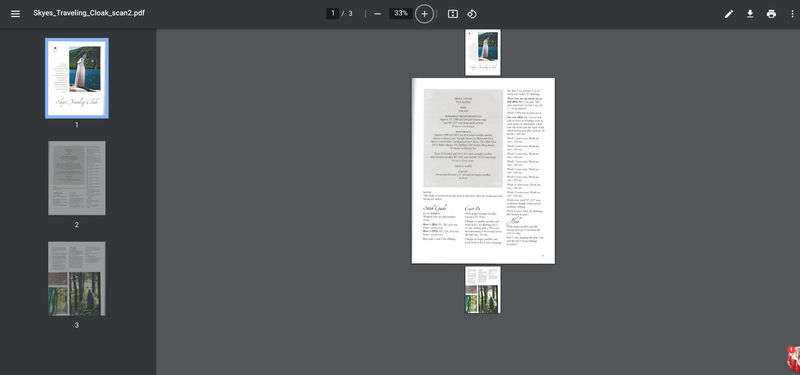Download the PDF file
The width and height of the screenshot is (800, 375).
point(750,14)
